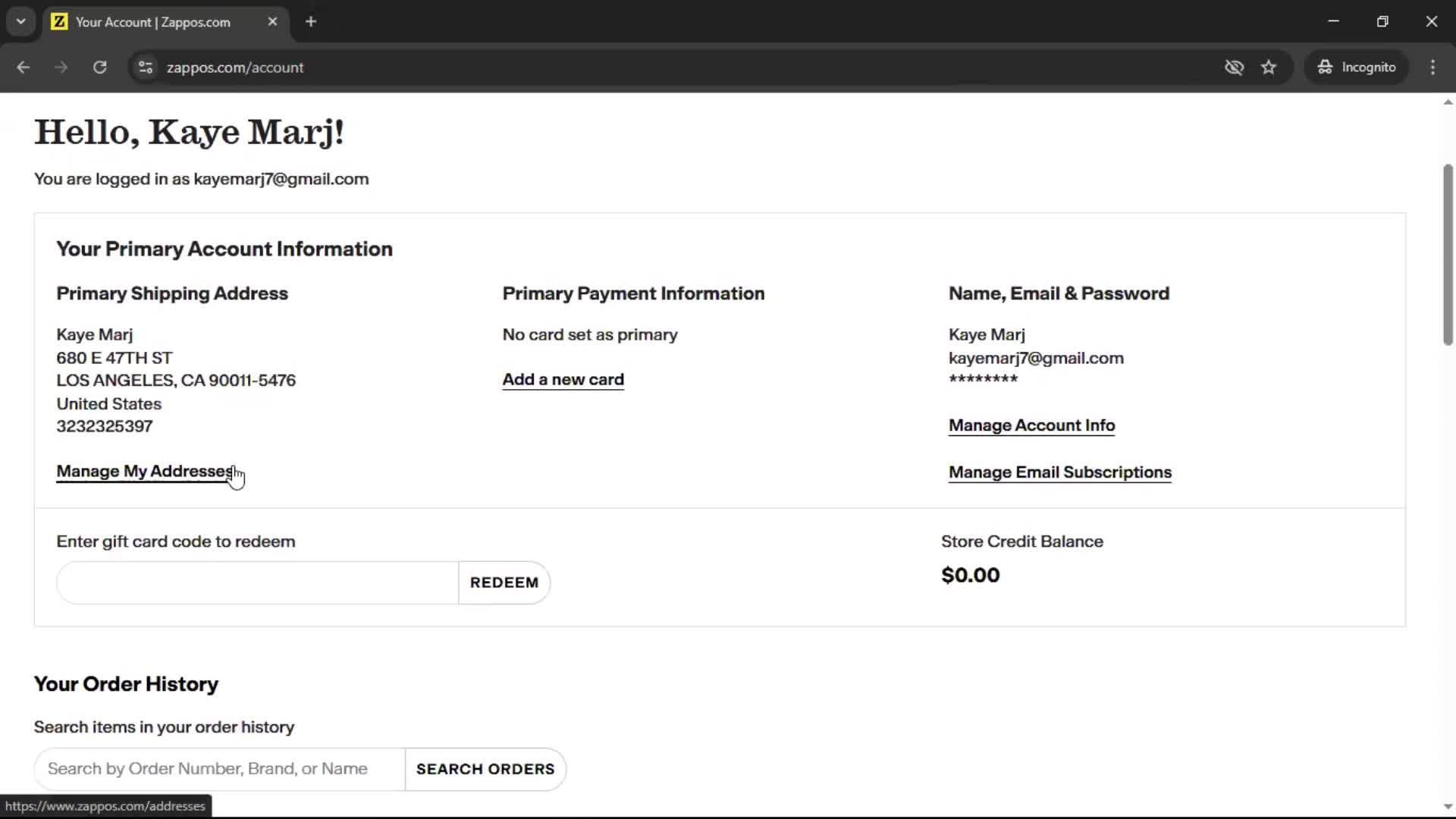This screenshot has height=819, width=1456.
Task: Open Manage Email Subscriptions link
Action: [1059, 472]
